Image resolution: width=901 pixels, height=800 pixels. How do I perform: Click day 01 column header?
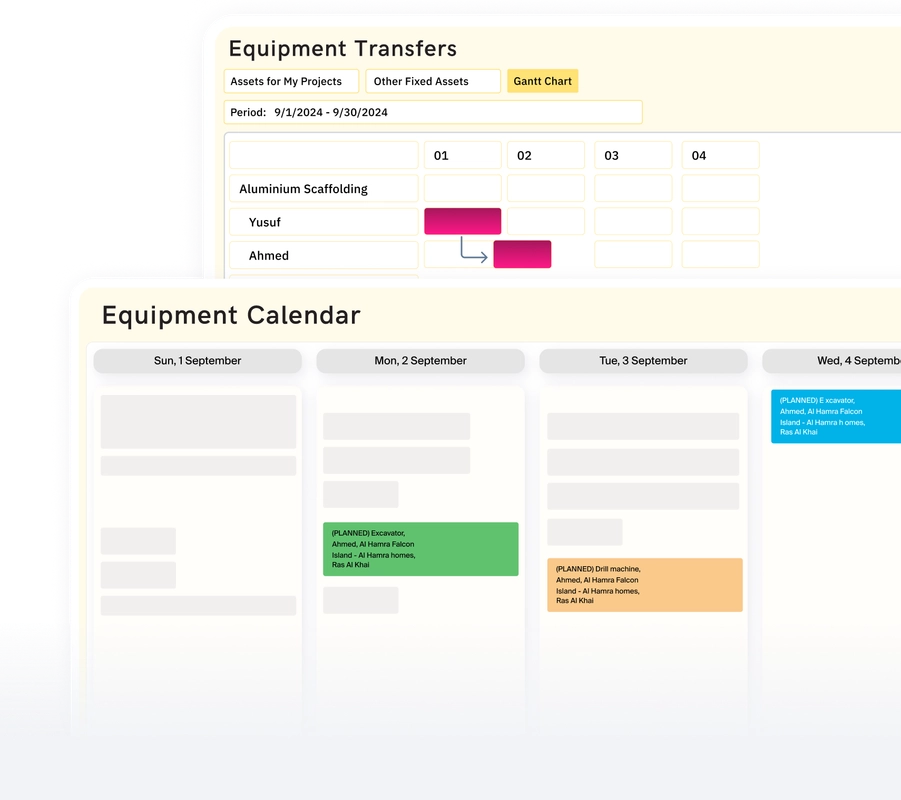point(462,155)
